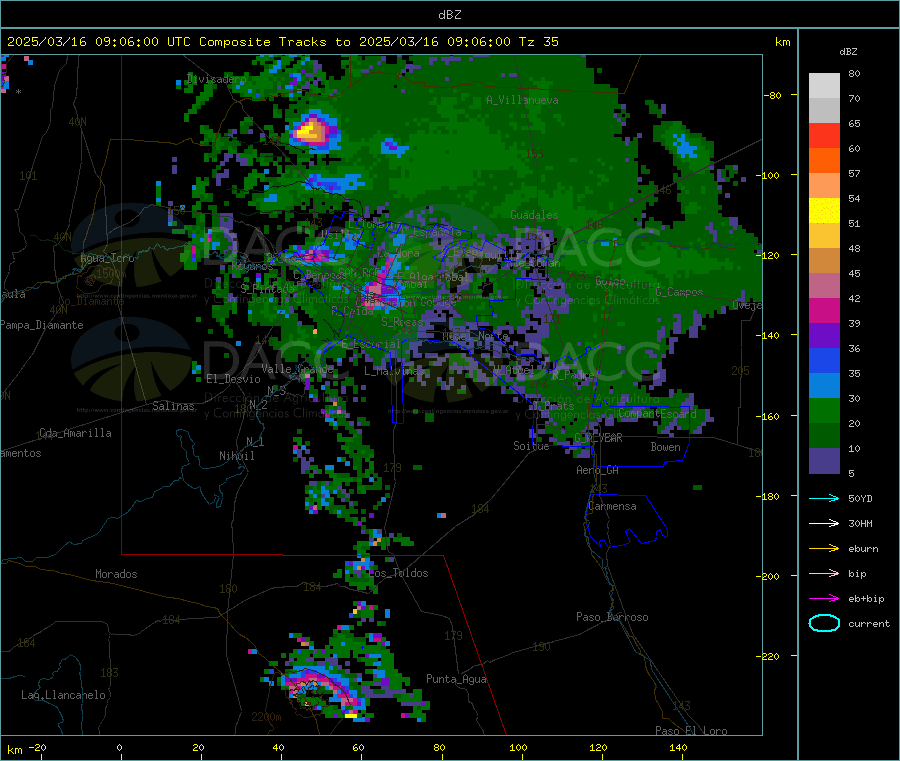Pick the dark green swatch between 20 and 10 dBZ
This screenshot has width=900, height=761.
pyautogui.click(x=824, y=436)
